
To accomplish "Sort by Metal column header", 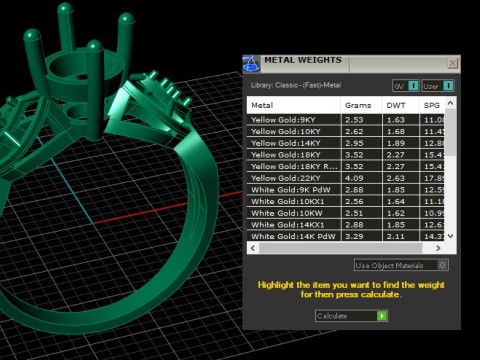I will pyautogui.click(x=294, y=105).
